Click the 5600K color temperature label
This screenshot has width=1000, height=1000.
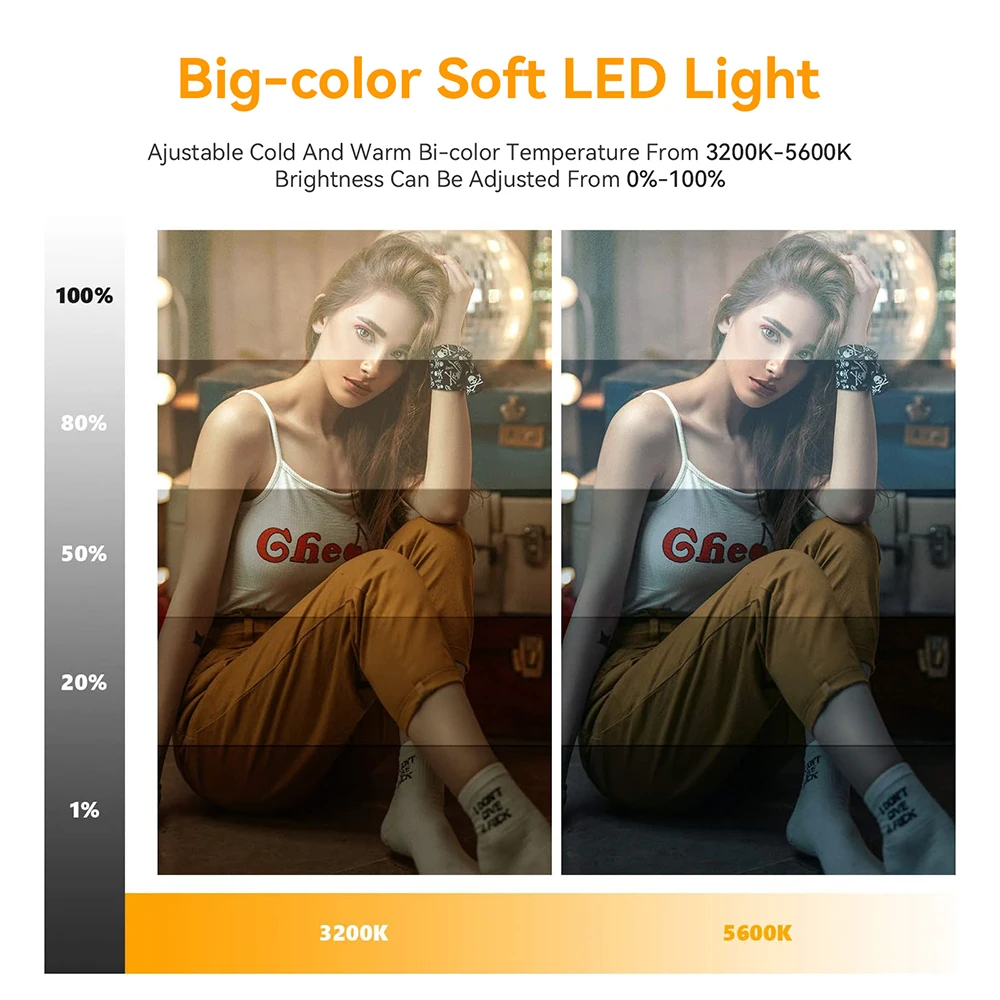coord(757,934)
